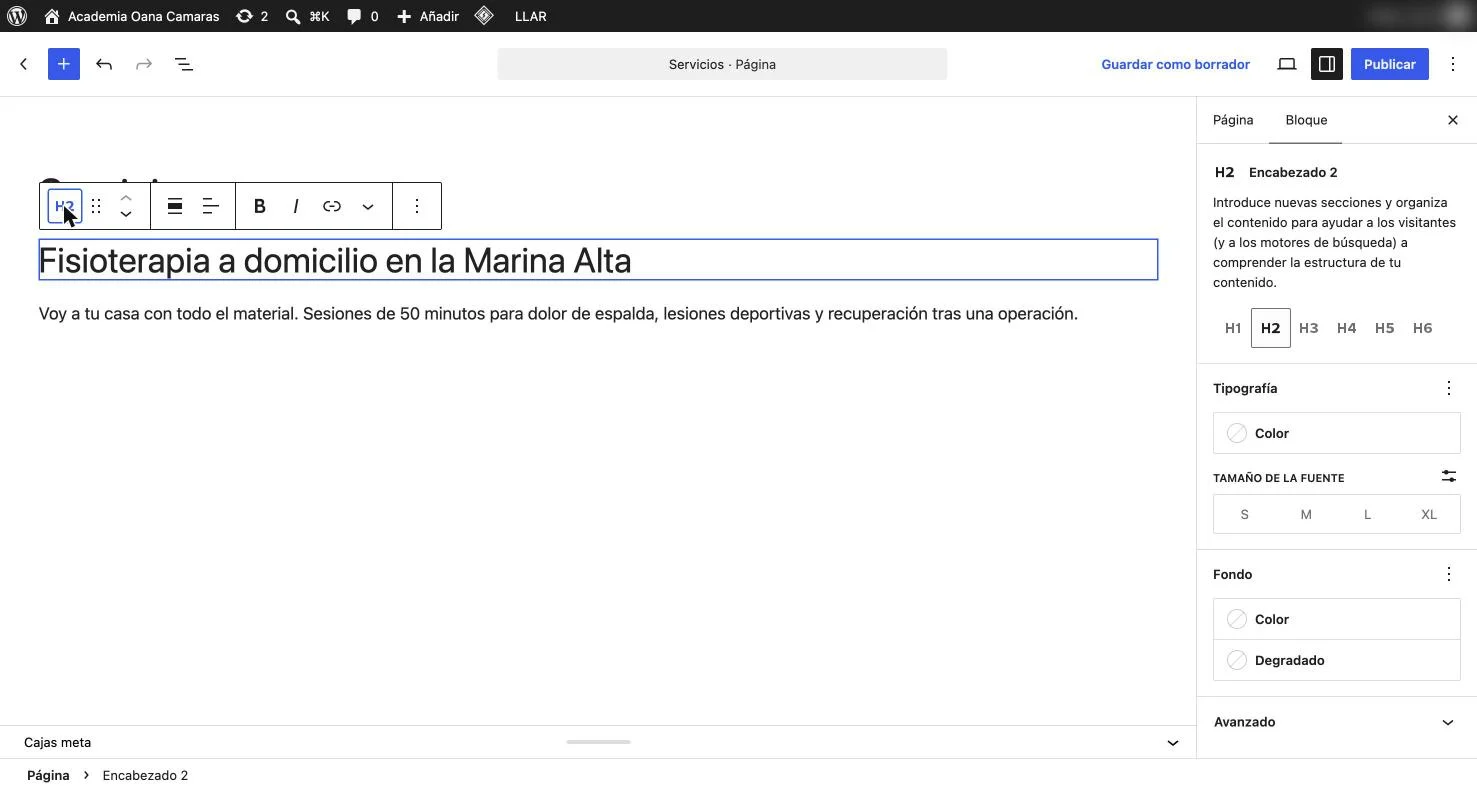The width and height of the screenshot is (1477, 791).
Task: Expand the Avanzado section
Action: pos(1337,722)
